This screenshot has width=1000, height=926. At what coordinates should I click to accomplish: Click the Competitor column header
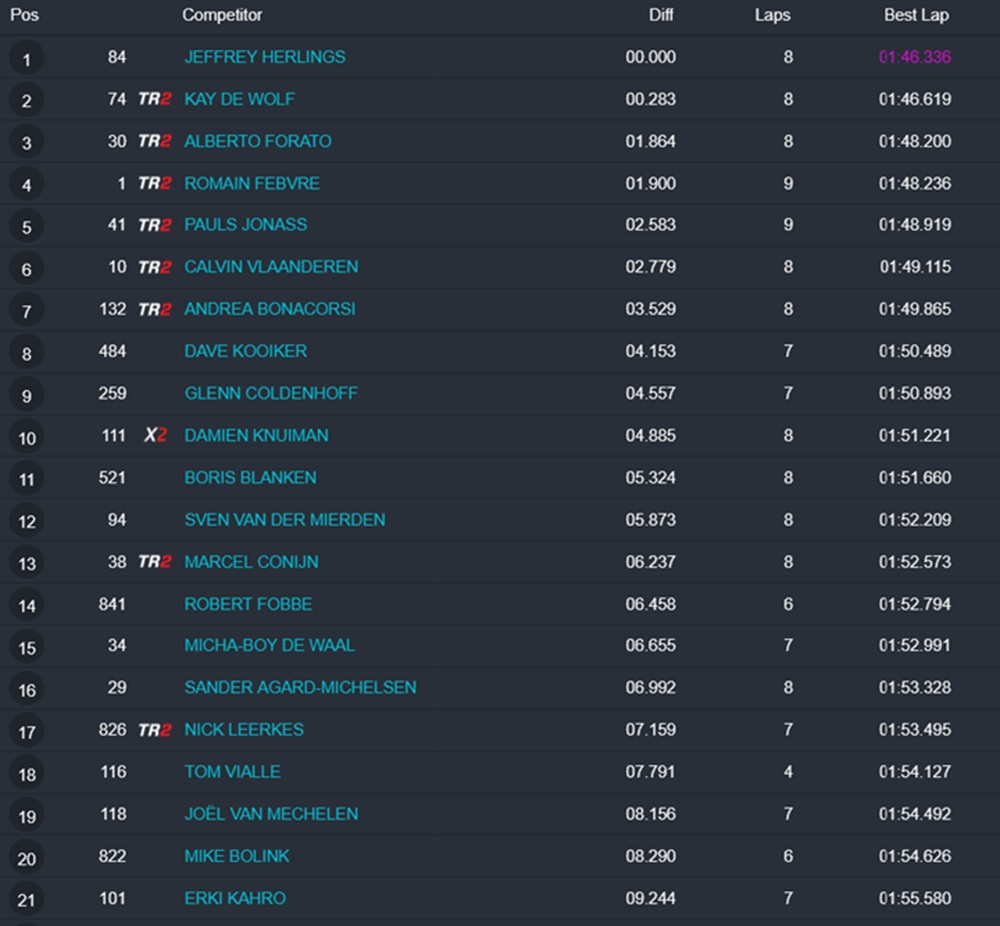[222, 15]
